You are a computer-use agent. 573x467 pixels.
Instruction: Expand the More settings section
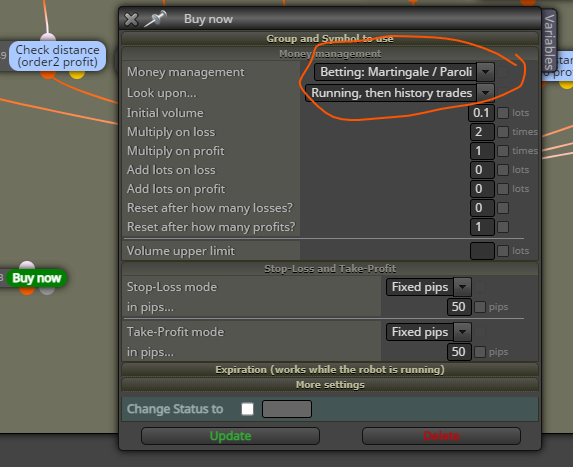[x=330, y=385]
